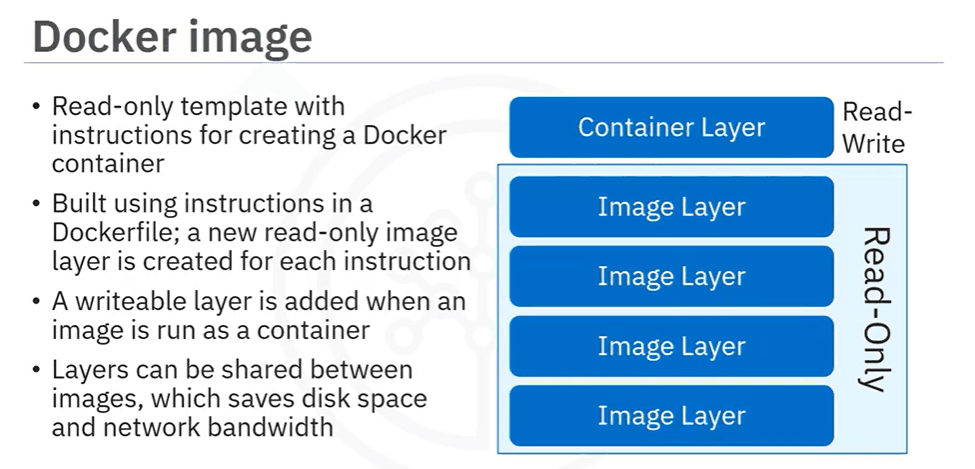Screen dimensions: 975x469
Task: Click the "Built using instructions in a" bullet text
Action: [x=212, y=204]
